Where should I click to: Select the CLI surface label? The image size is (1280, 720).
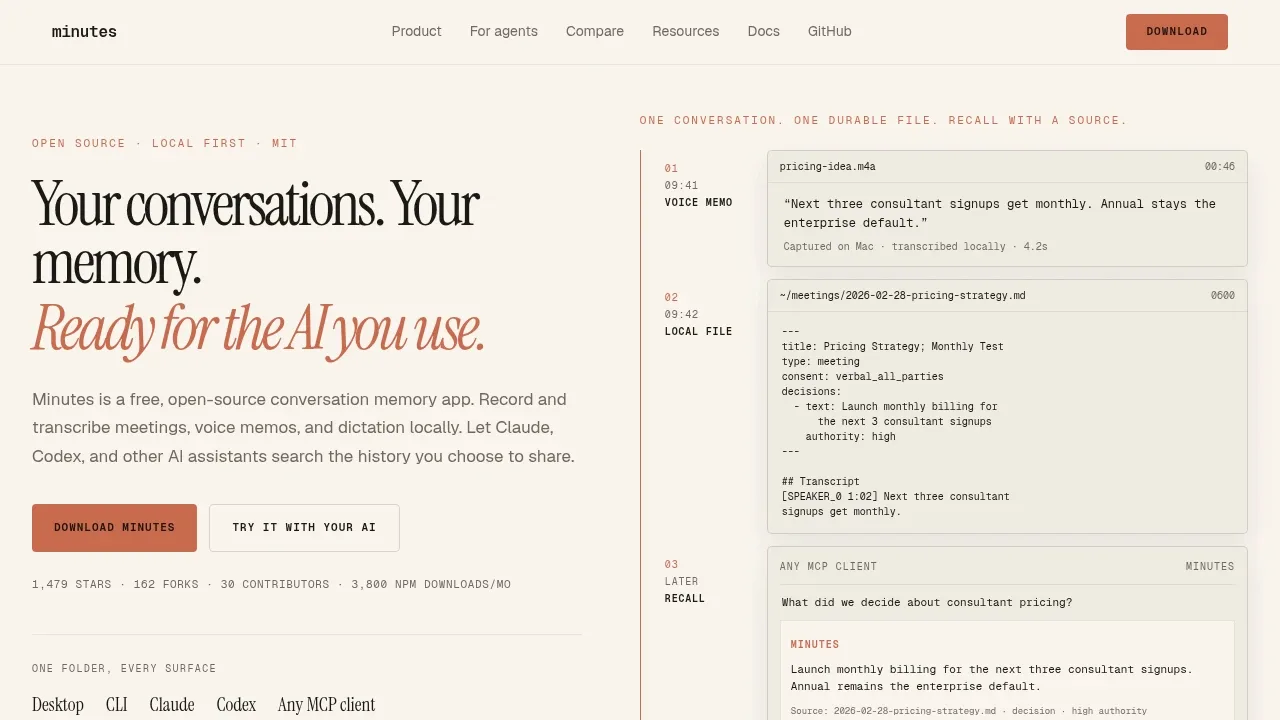[x=117, y=705]
